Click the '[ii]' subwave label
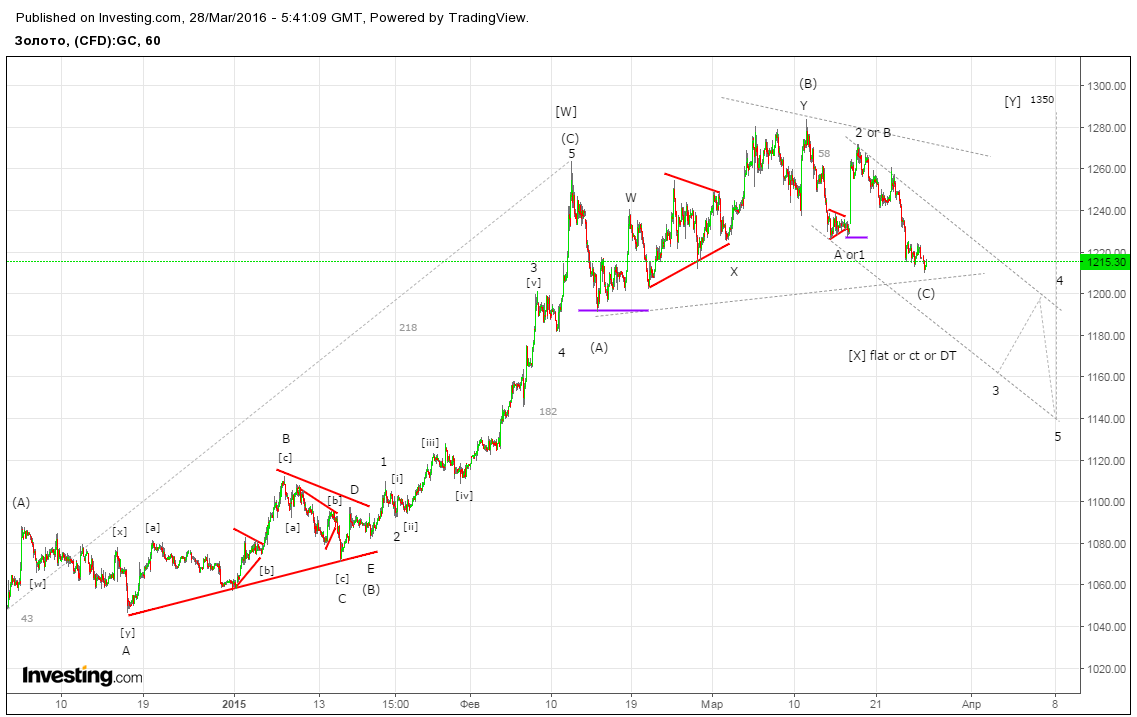Screen dimensions: 1137x717 411,527
